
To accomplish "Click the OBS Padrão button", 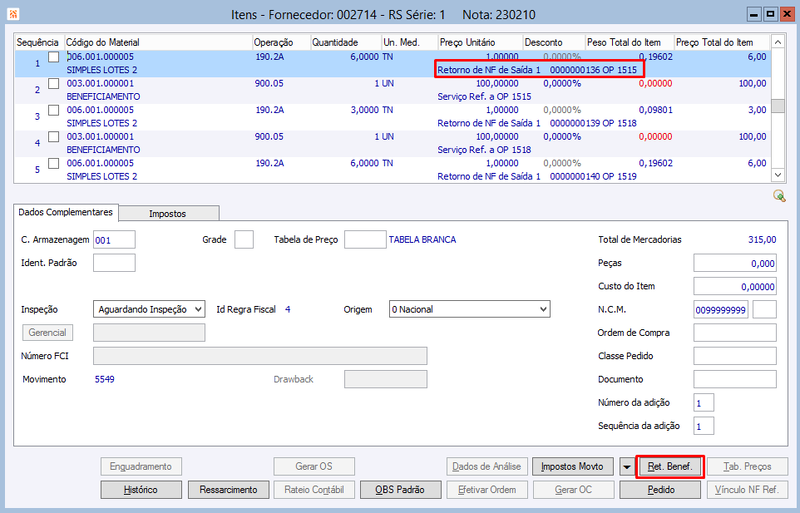I will [400, 490].
